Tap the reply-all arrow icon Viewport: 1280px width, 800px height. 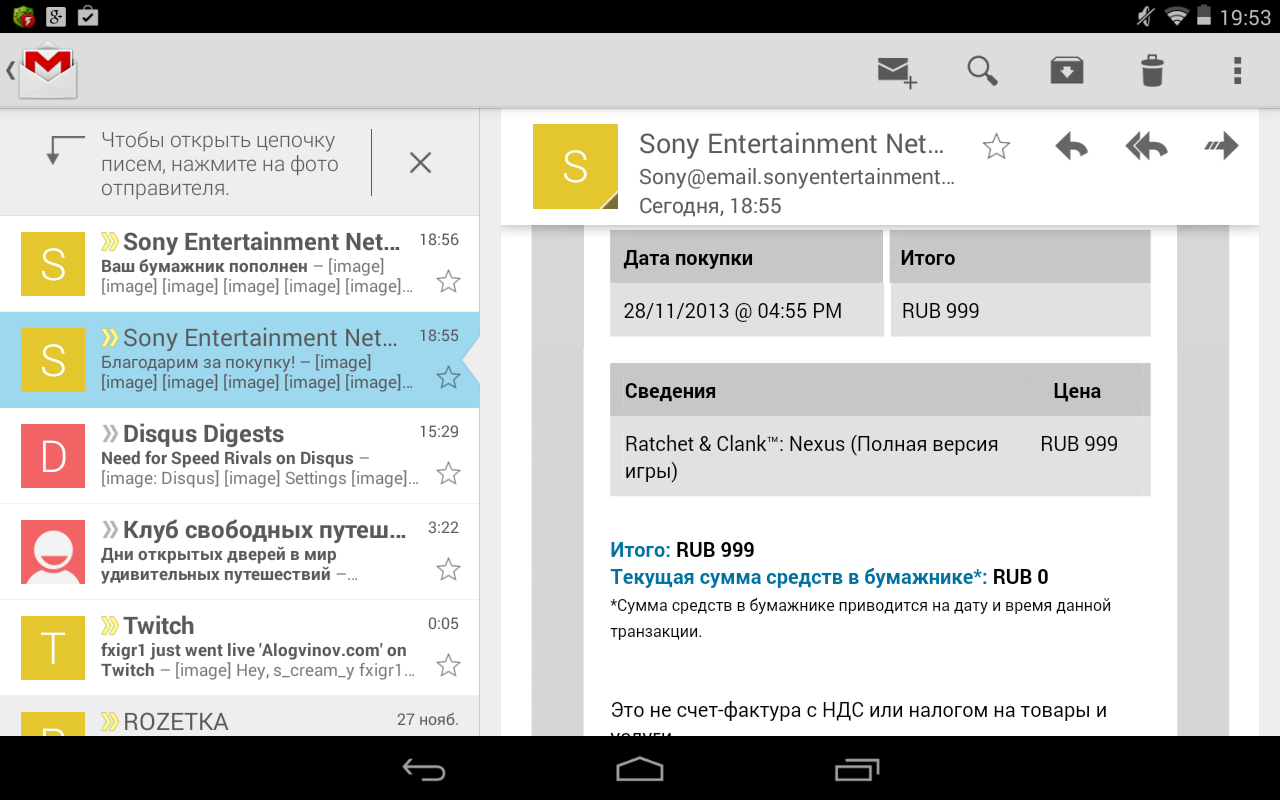[1146, 147]
